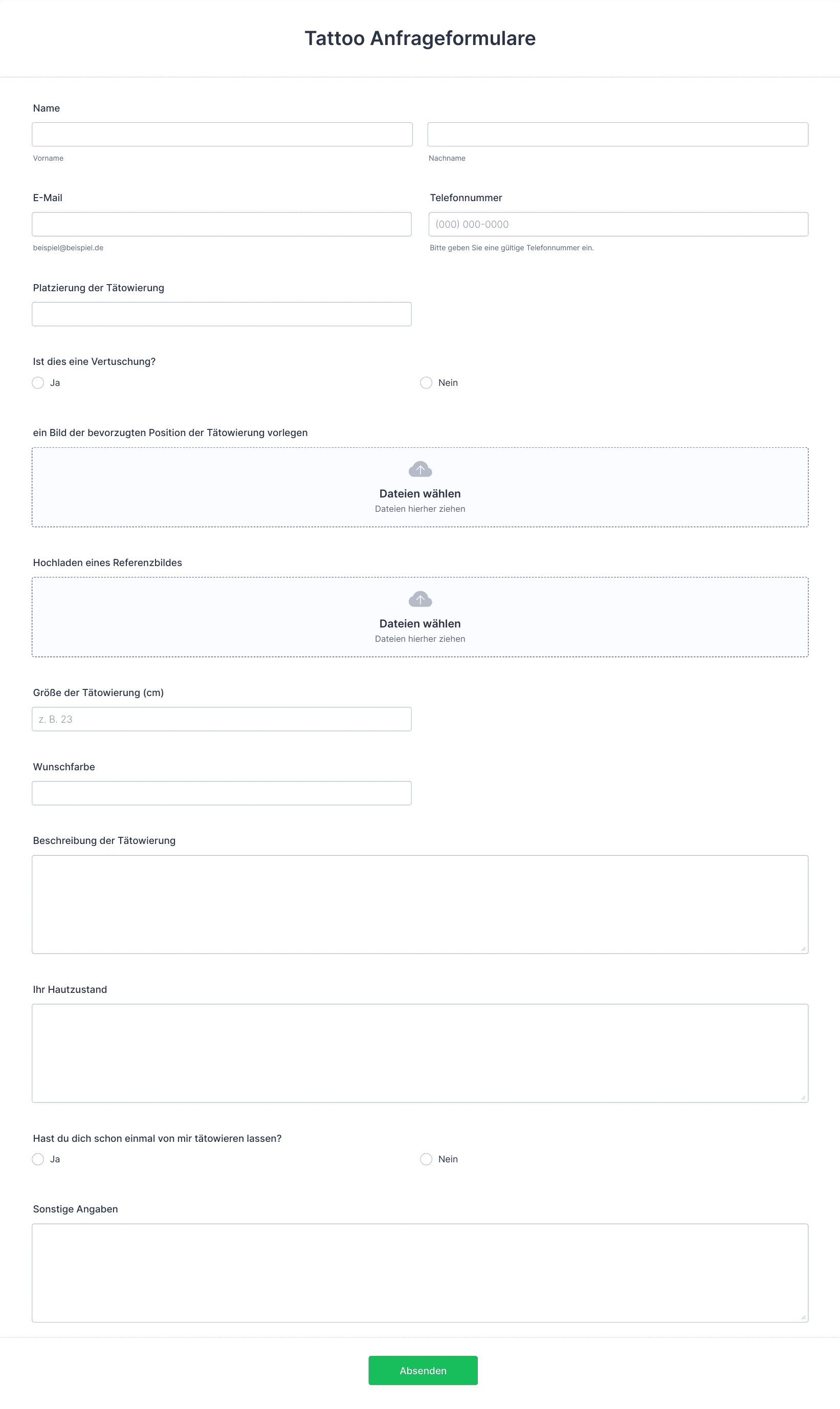Click Dateien wählen under Referenzbild upload
The height and width of the screenshot is (1409, 840).
pos(420,623)
